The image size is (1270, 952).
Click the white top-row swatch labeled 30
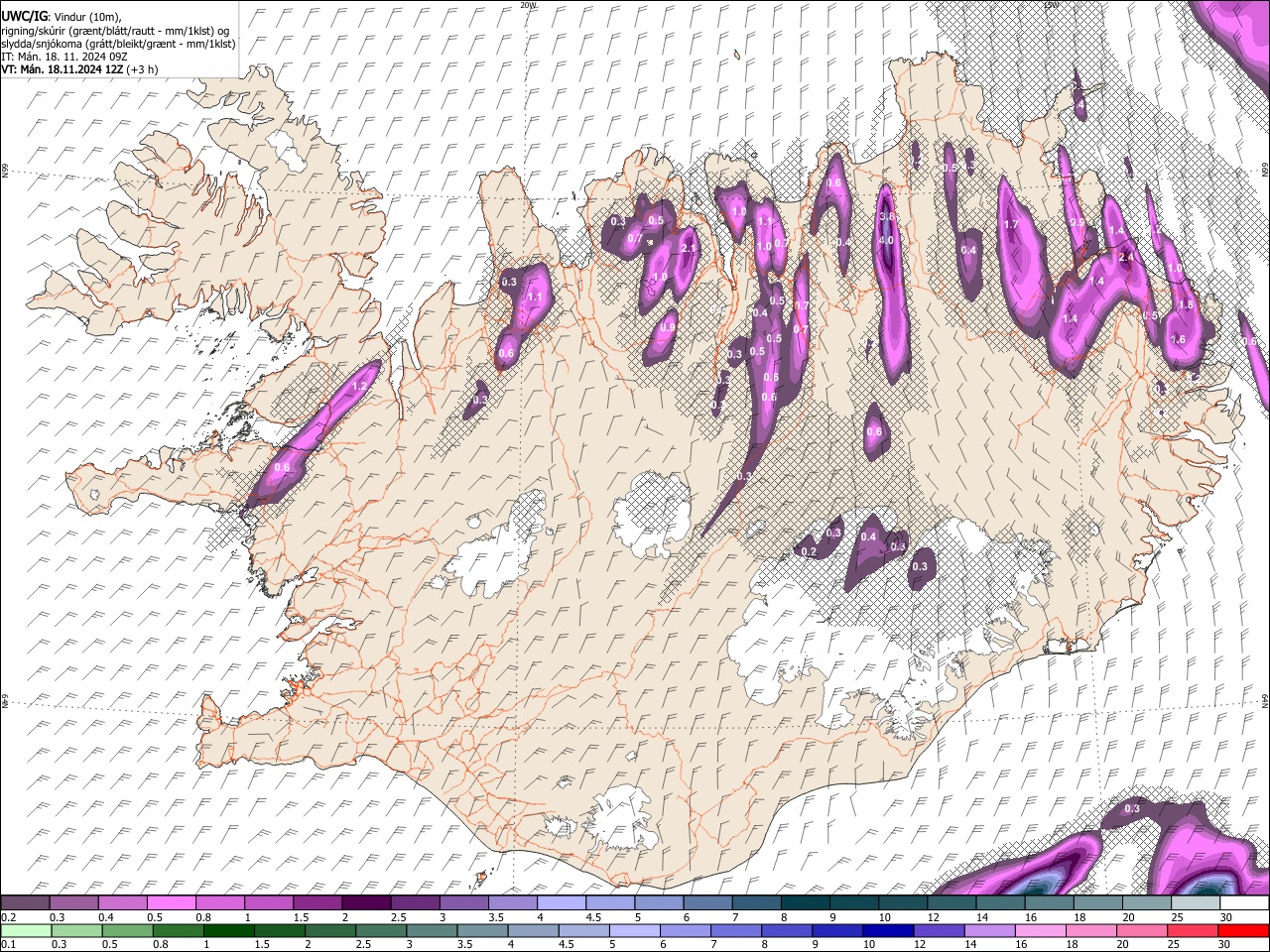(x=1244, y=903)
